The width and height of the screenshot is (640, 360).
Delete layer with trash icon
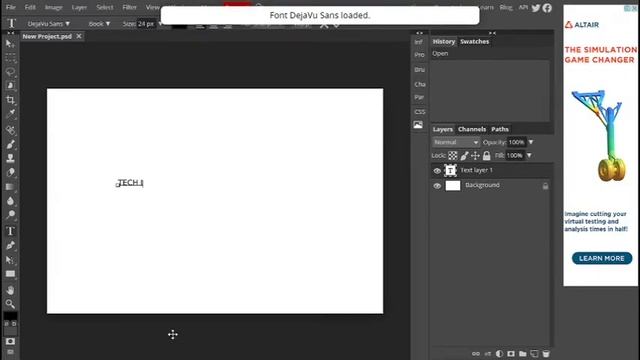coord(546,354)
